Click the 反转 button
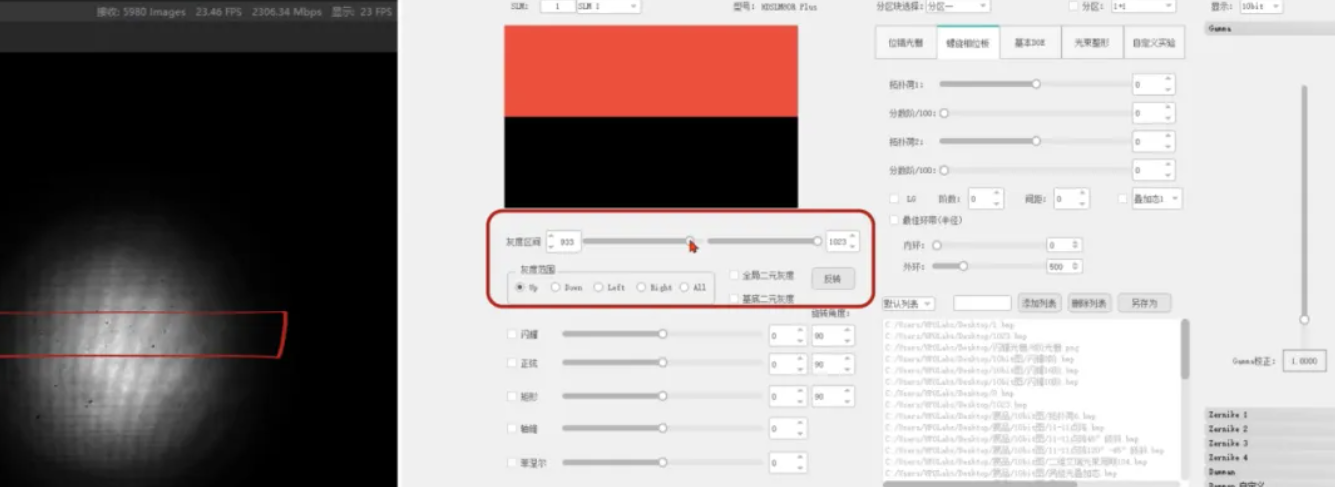1335x487 pixels. coord(832,279)
